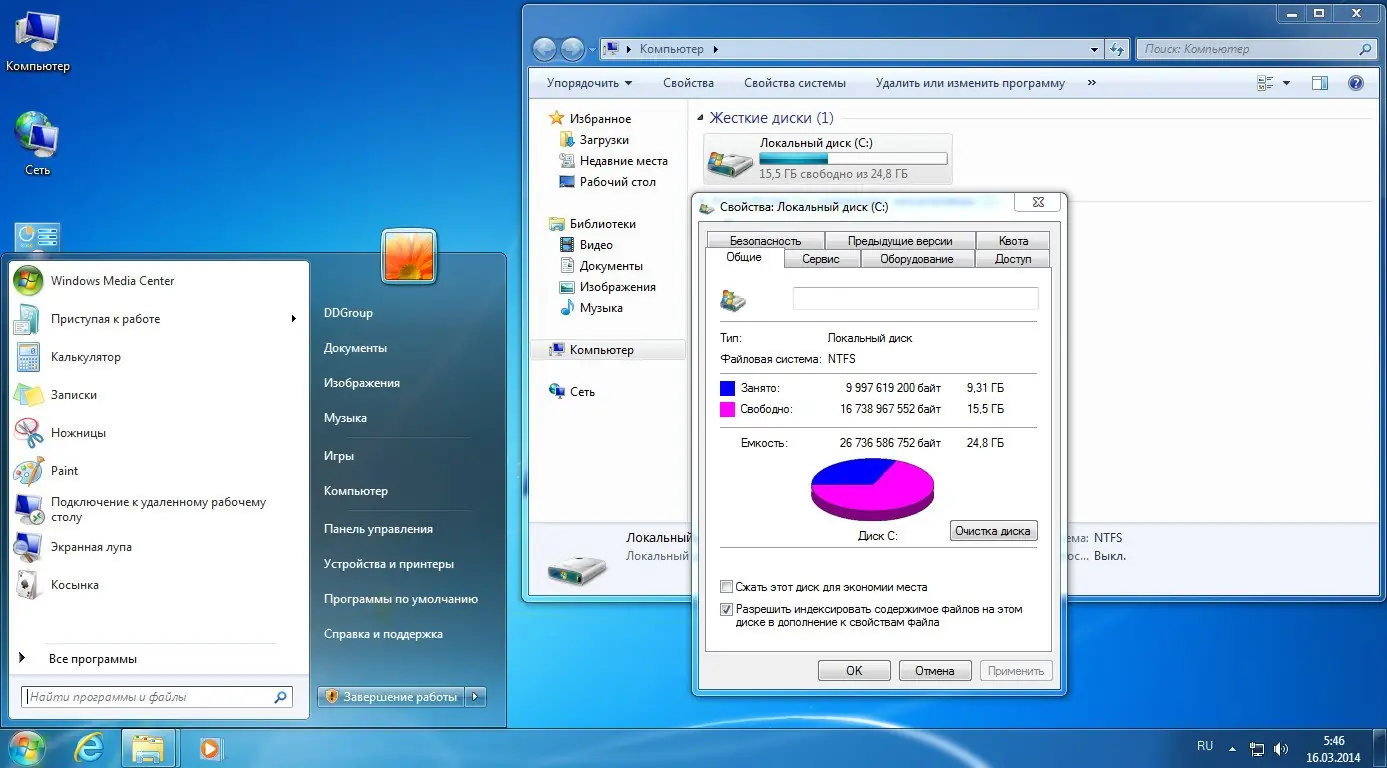This screenshot has height=768, width=1387.
Task: Click the Windows Start orb on the taskbar
Action: (26, 747)
